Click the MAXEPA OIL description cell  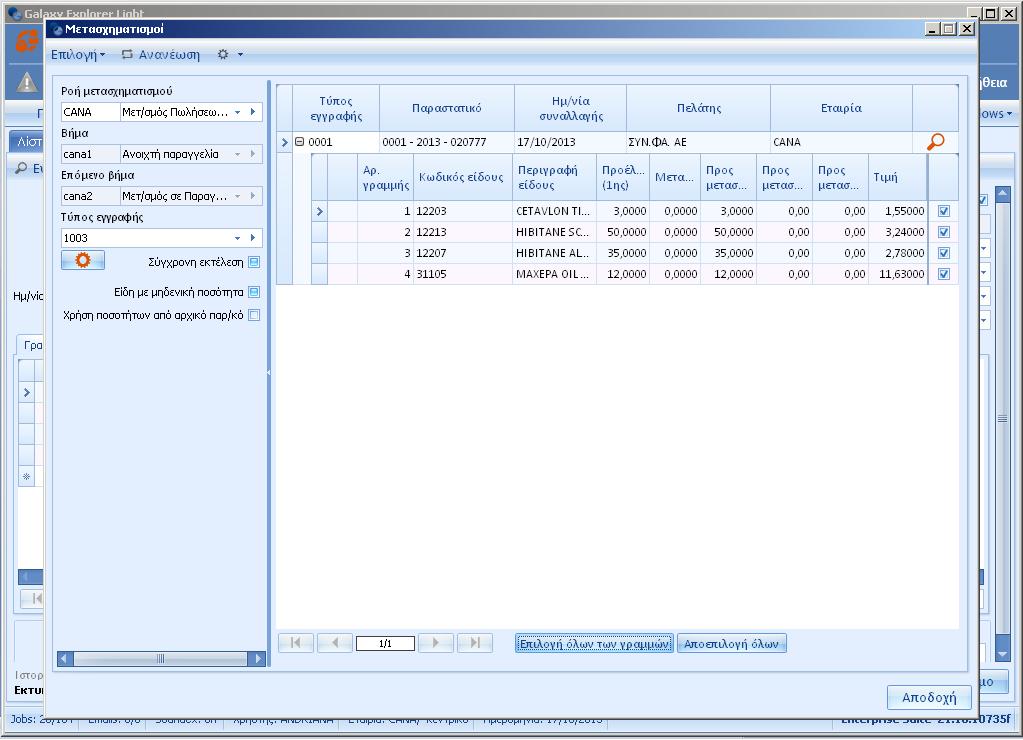[554, 274]
